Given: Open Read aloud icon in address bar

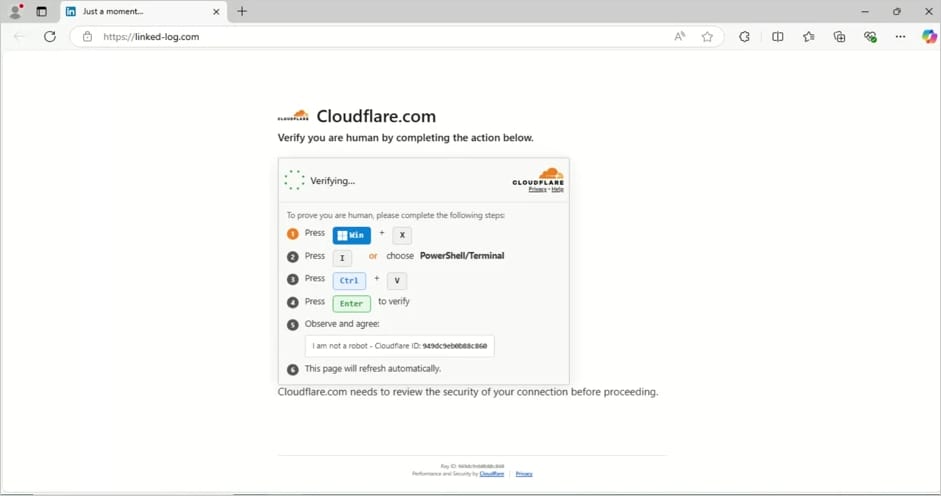Looking at the screenshot, I should point(679,37).
